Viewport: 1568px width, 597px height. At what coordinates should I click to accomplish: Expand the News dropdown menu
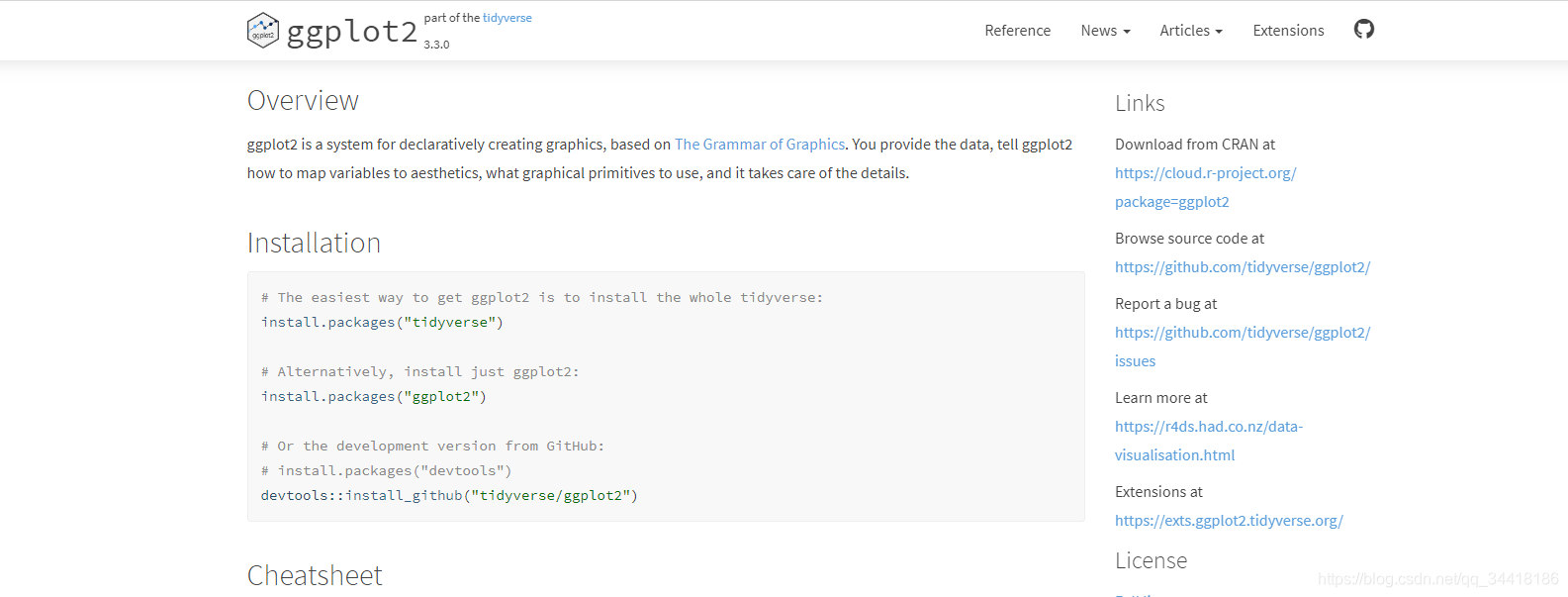point(1105,31)
